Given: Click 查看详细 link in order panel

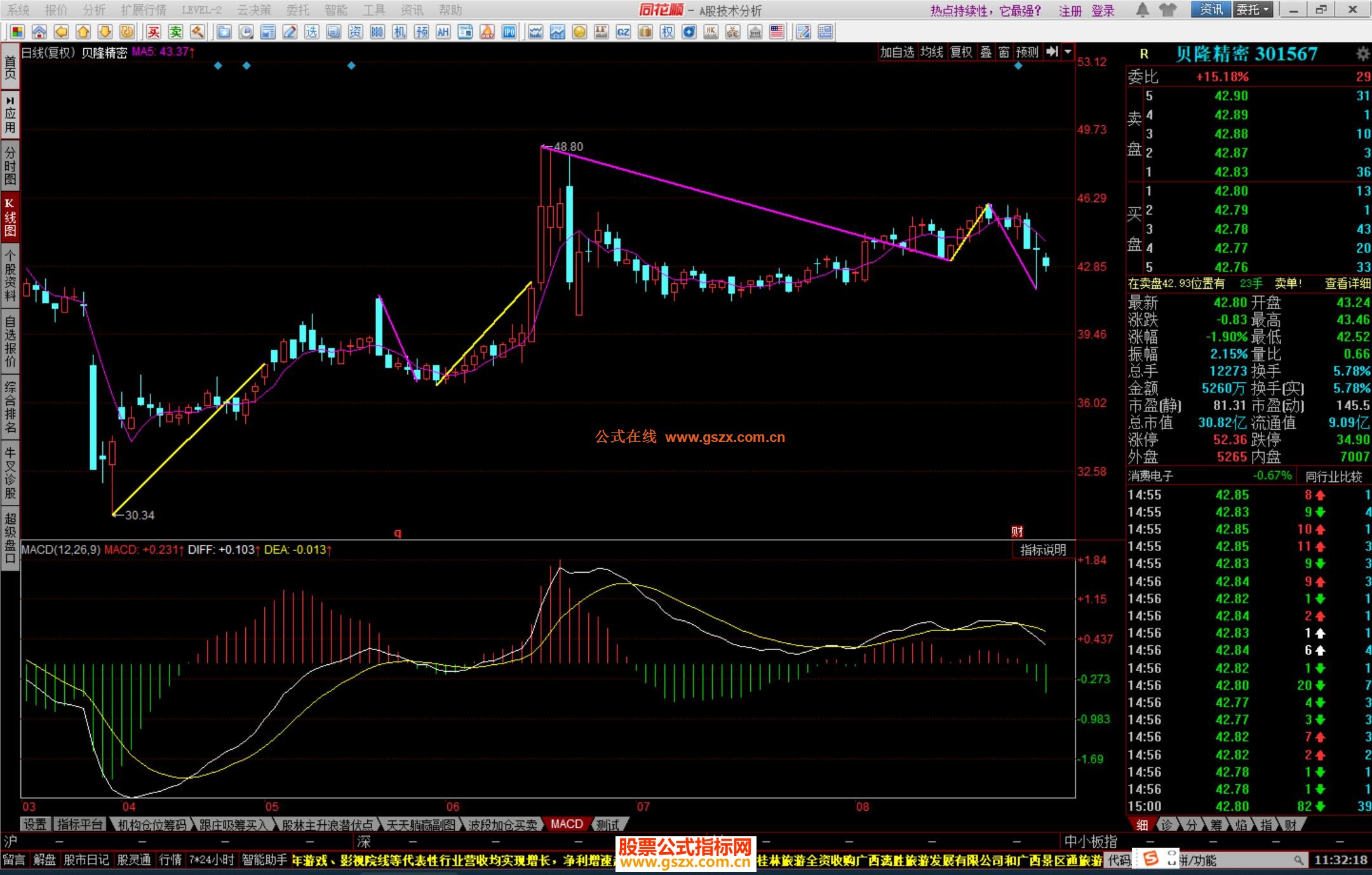Looking at the screenshot, I should click(x=1347, y=284).
